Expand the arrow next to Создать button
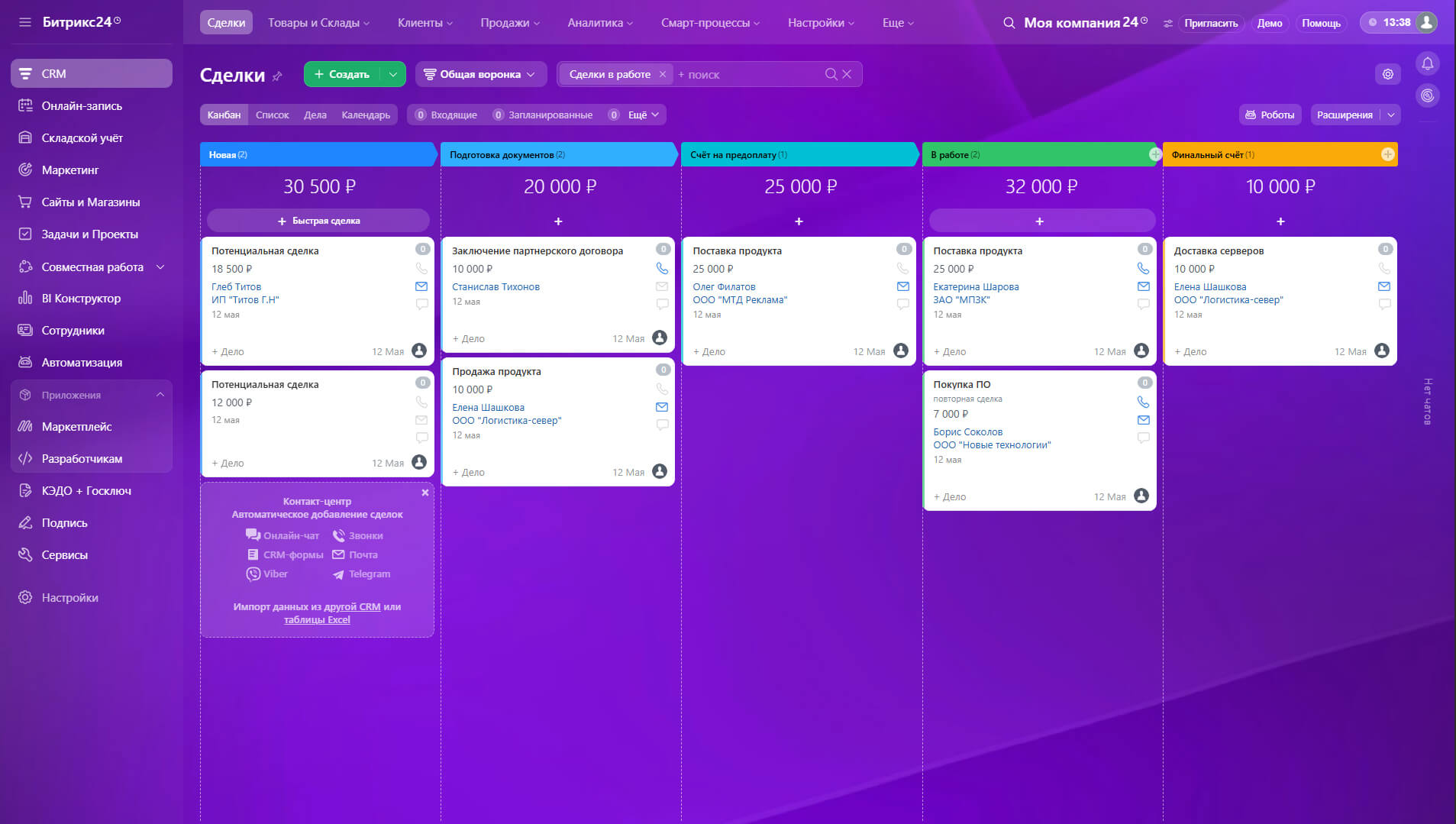The height and width of the screenshot is (824, 1456). coord(392,74)
